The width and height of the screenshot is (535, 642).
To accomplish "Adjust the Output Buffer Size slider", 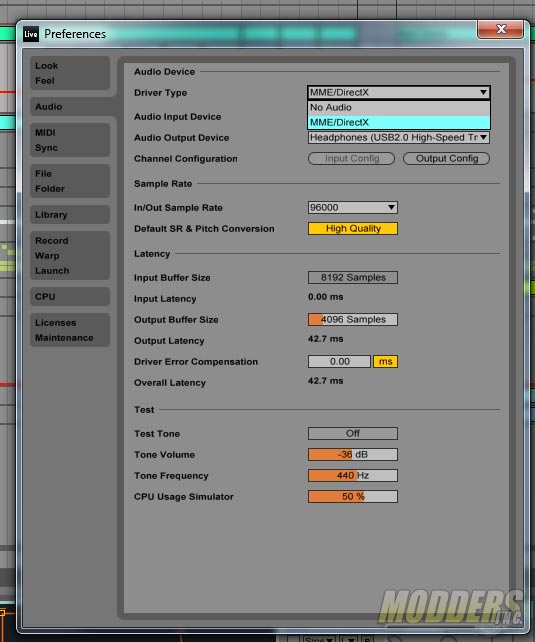I will pos(352,319).
